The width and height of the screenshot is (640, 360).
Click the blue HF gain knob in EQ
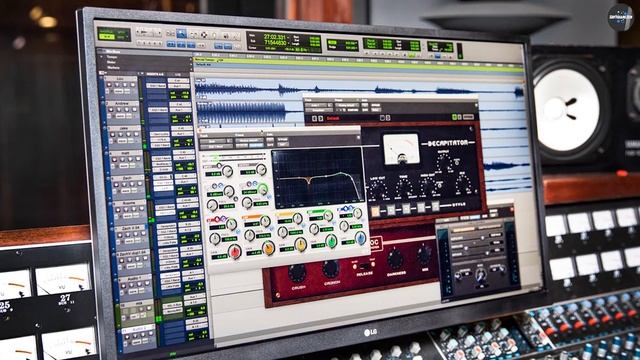point(360,238)
